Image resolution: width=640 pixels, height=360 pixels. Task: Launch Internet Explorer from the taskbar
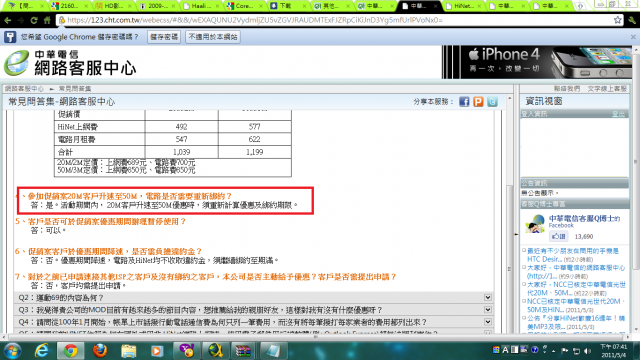42,351
